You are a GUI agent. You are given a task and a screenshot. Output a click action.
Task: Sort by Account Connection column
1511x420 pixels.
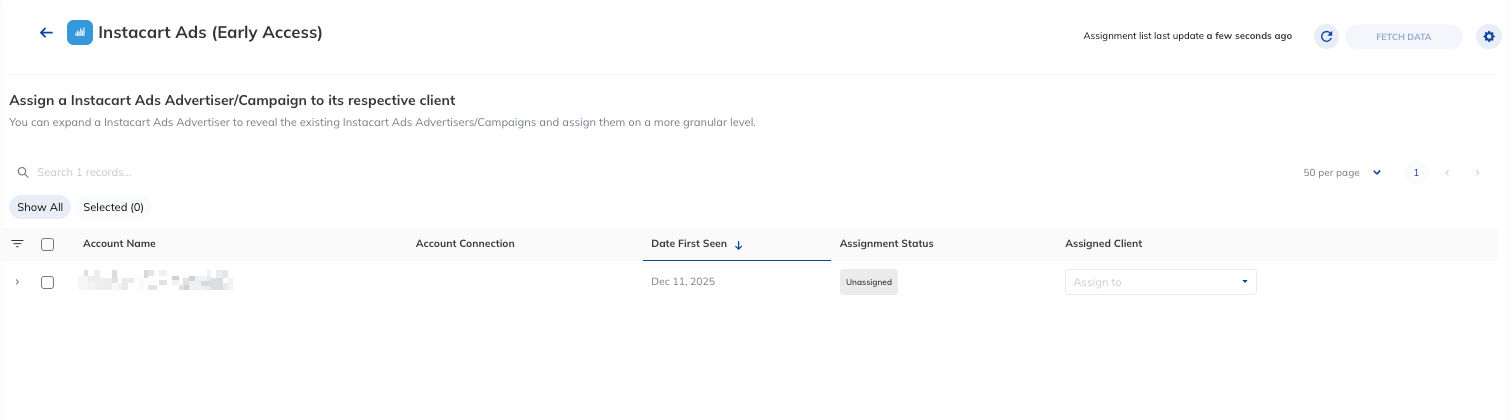point(465,244)
